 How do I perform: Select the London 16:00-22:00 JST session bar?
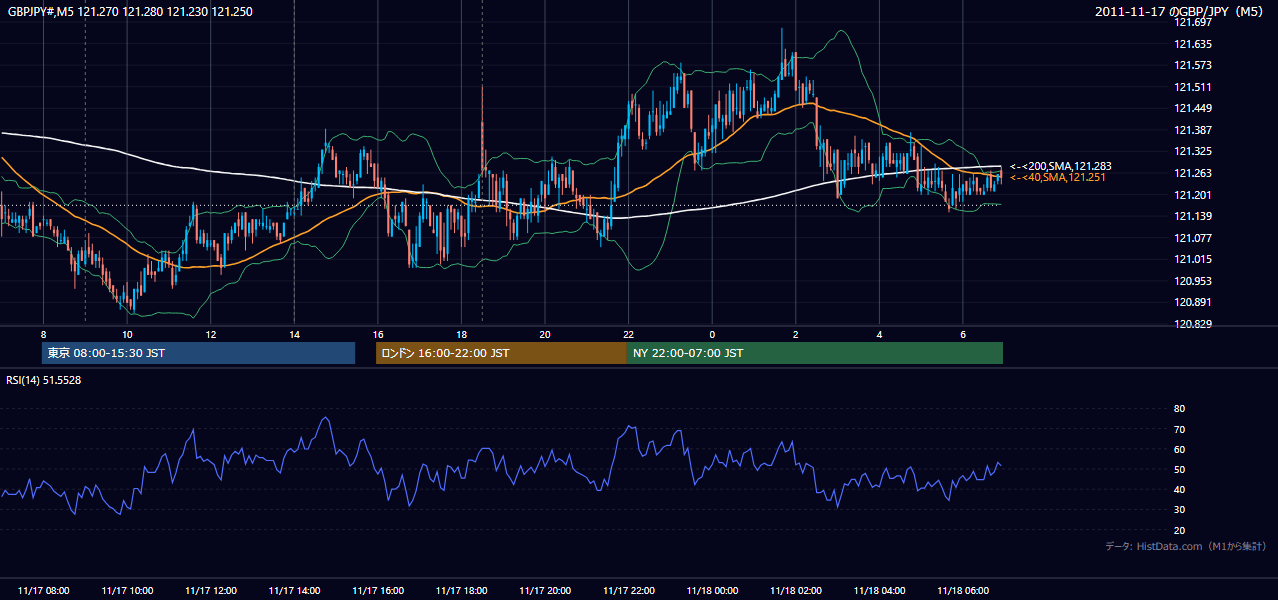click(x=501, y=353)
